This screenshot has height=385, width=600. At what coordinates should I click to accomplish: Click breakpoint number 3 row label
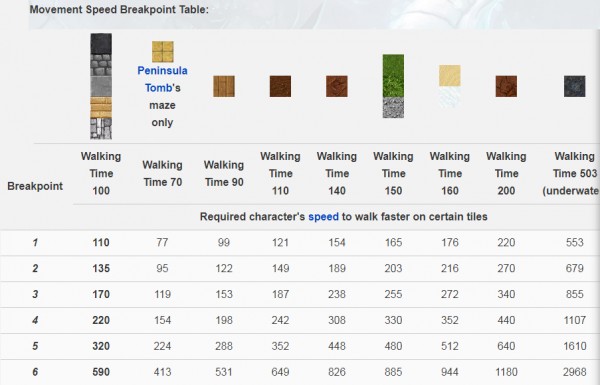click(35, 294)
